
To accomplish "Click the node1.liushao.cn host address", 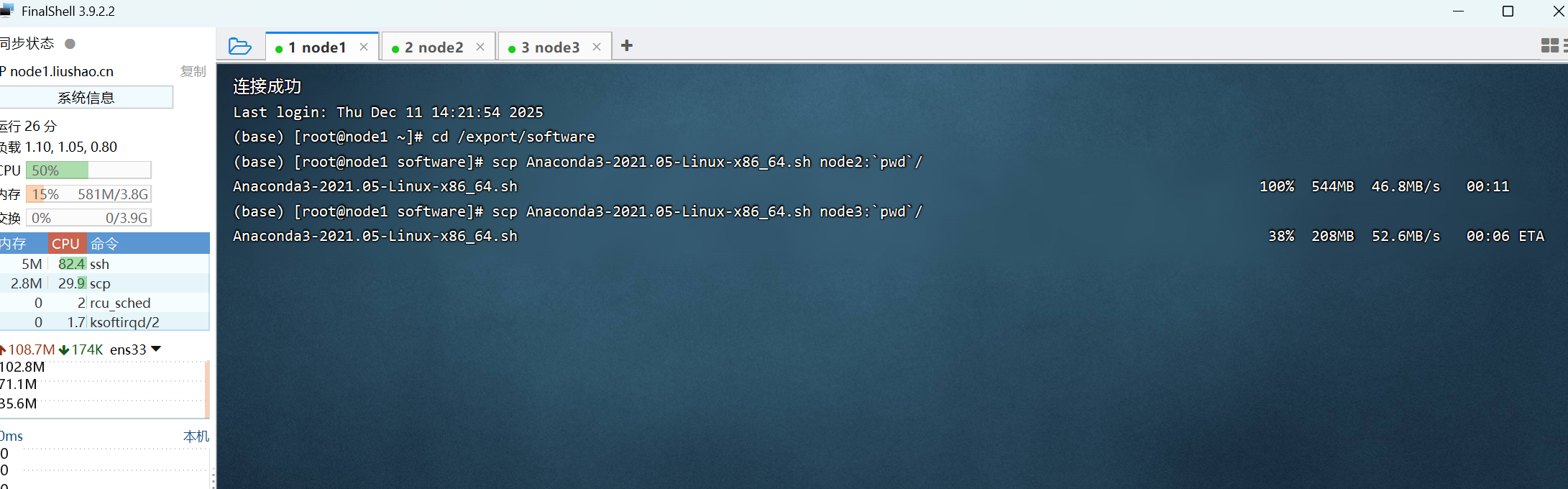I will pyautogui.click(x=61, y=71).
